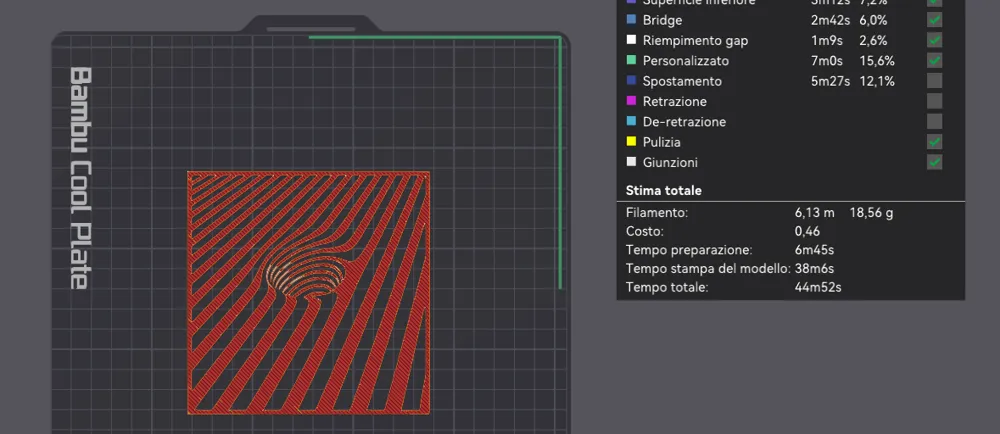Click the green Personalizzato color swatch

(x=631, y=61)
